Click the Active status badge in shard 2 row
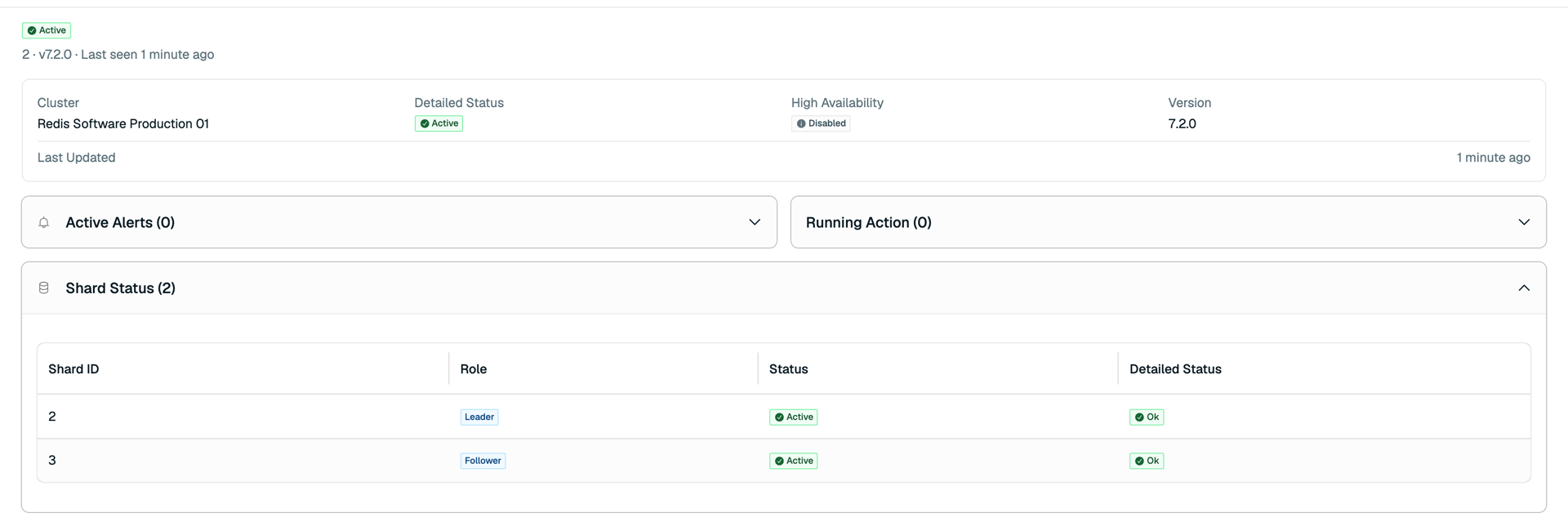This screenshot has height=531, width=1568. coord(794,417)
